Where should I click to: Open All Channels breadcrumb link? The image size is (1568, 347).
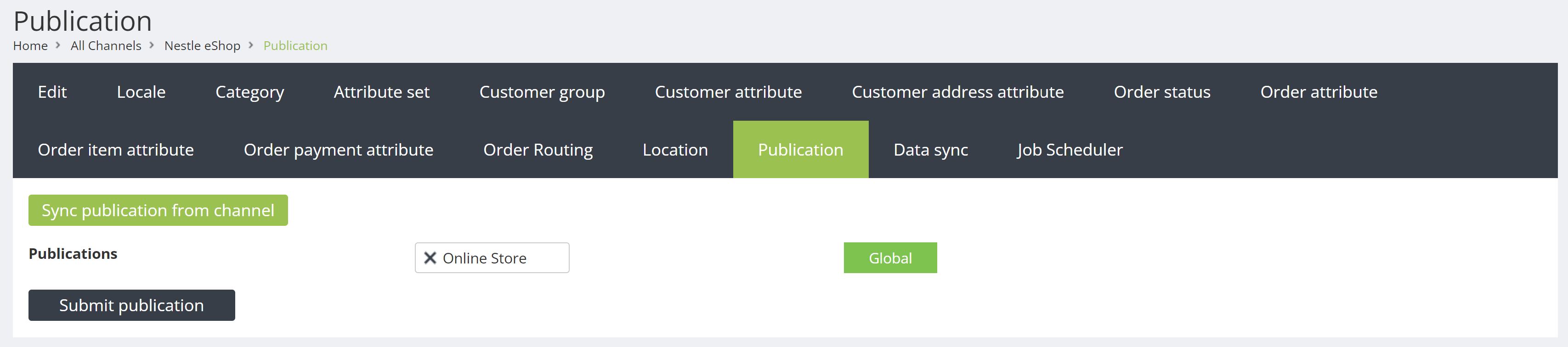(106, 45)
